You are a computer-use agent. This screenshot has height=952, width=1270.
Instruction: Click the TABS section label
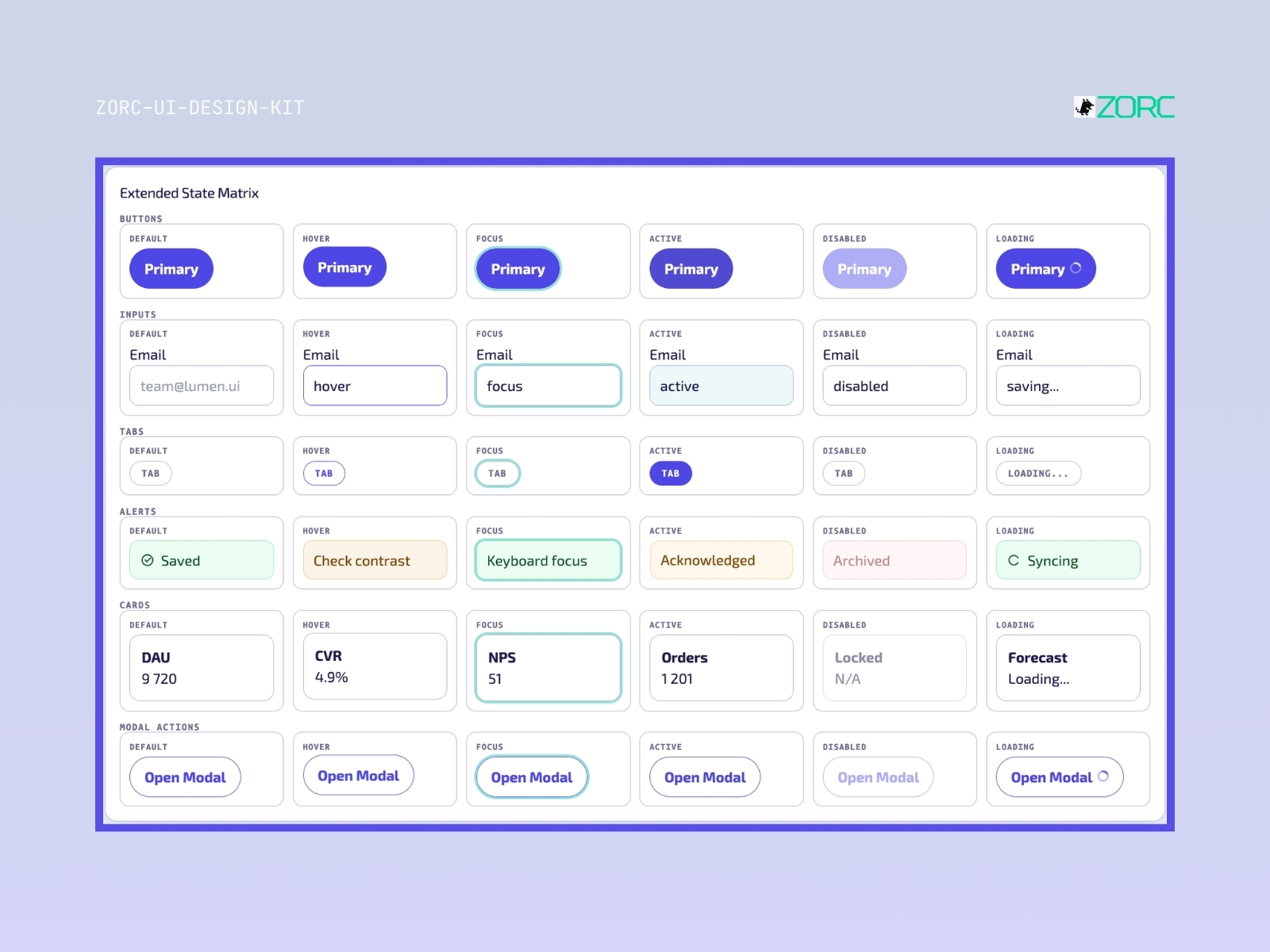(132, 432)
